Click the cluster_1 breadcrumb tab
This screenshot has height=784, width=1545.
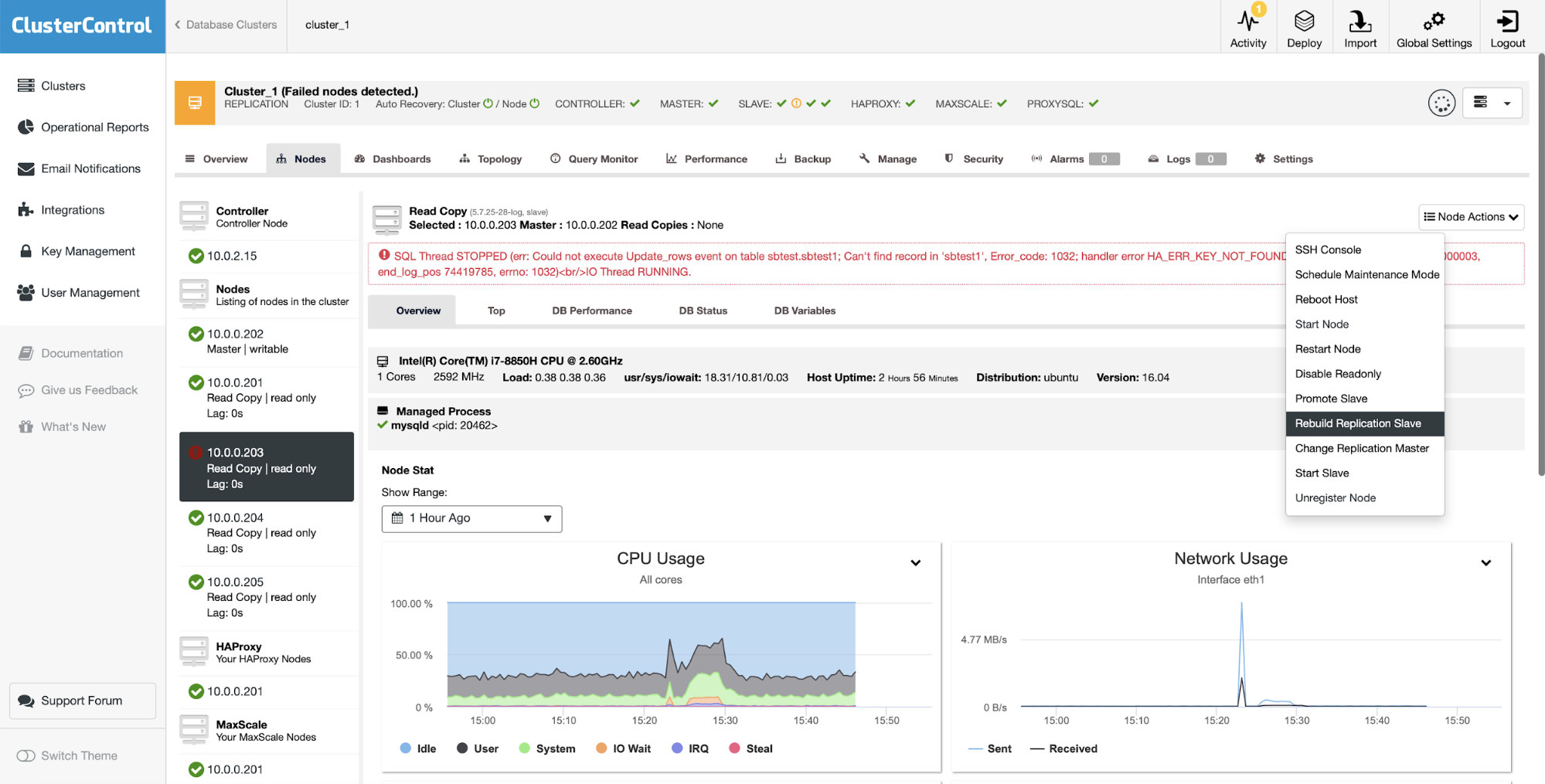[x=327, y=25]
